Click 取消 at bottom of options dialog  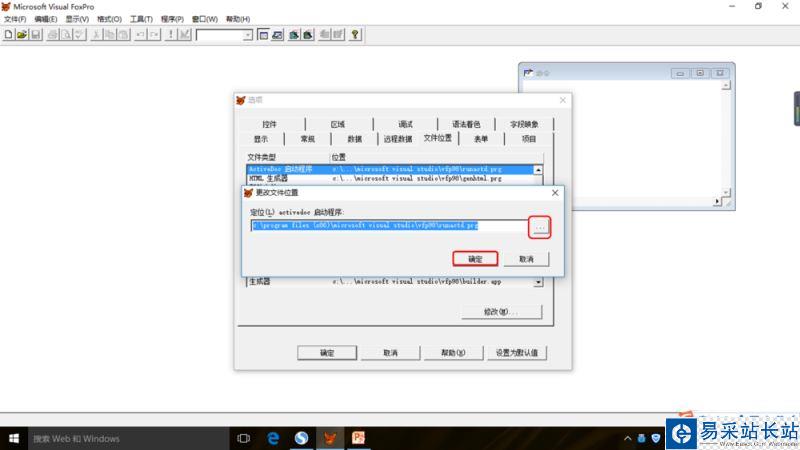coord(390,353)
